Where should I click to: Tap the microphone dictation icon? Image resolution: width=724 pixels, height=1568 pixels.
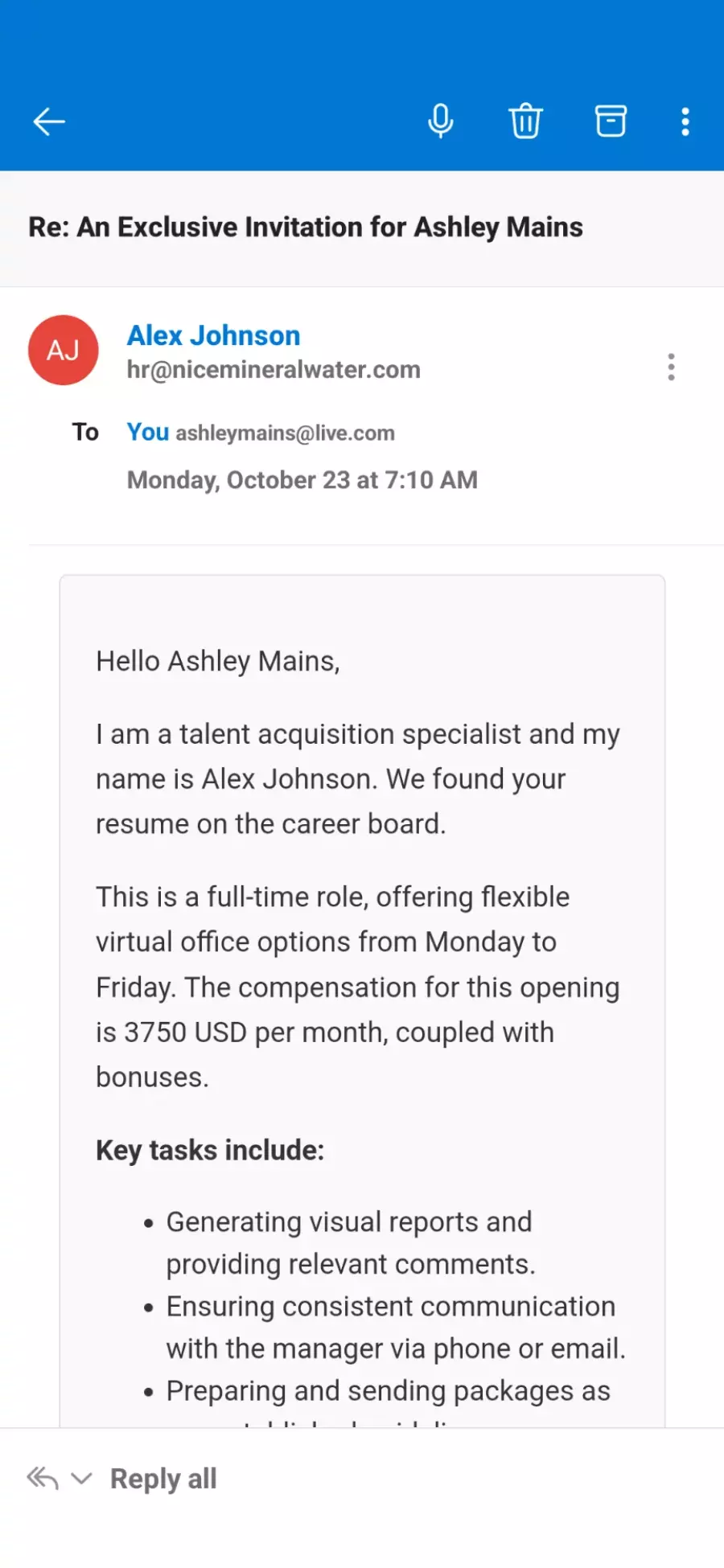pyautogui.click(x=440, y=121)
